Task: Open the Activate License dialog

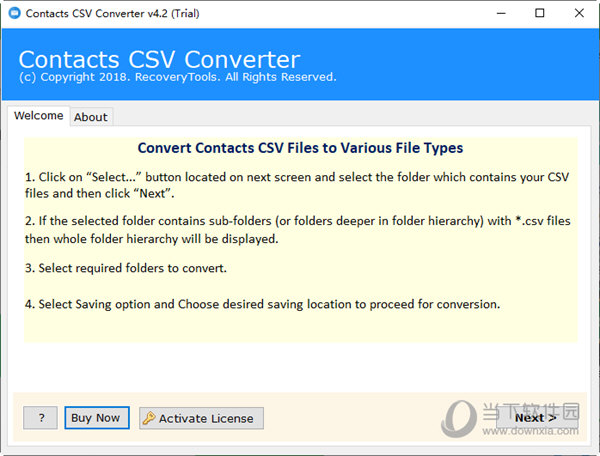Action: click(x=201, y=418)
